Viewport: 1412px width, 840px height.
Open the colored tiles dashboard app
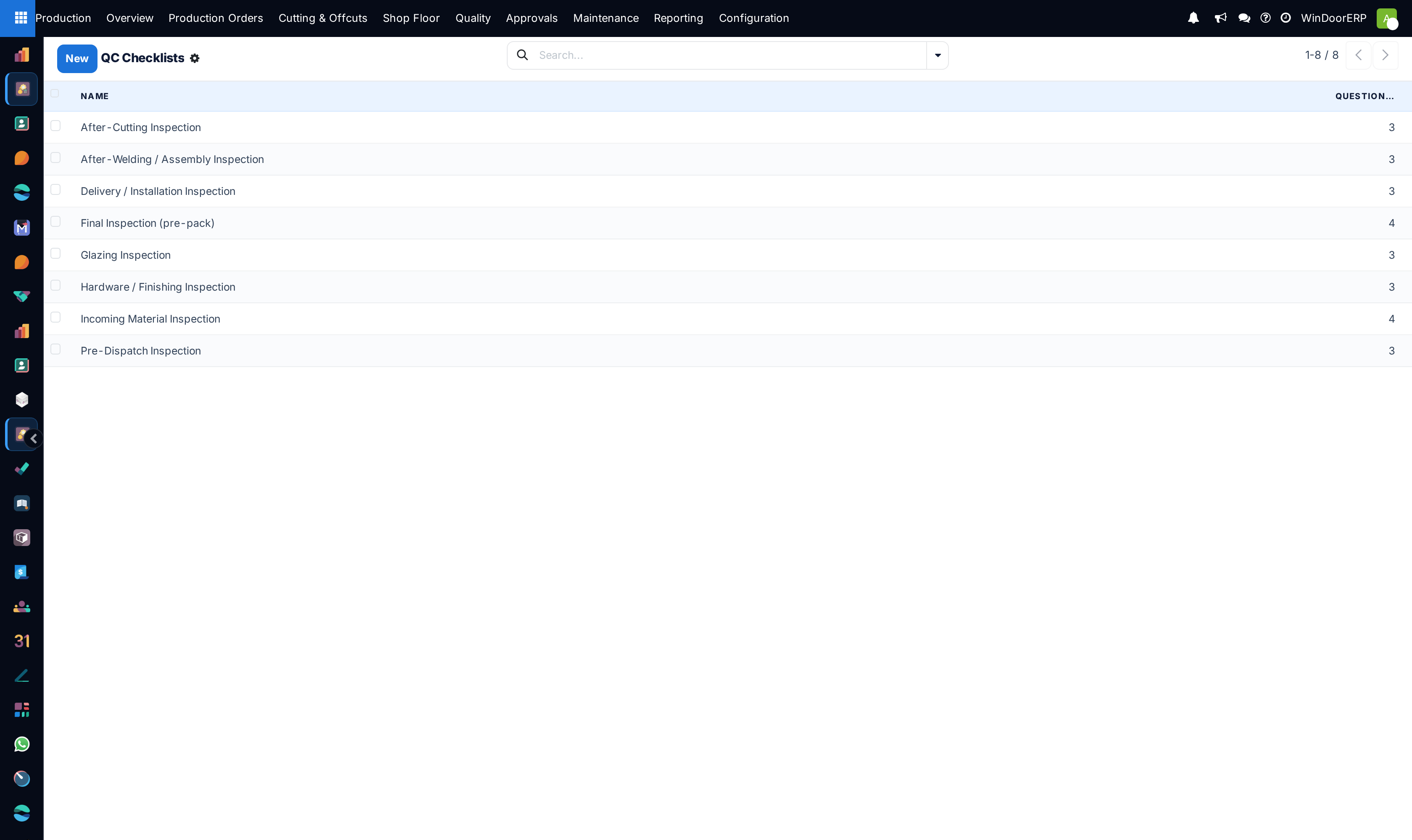(21, 710)
